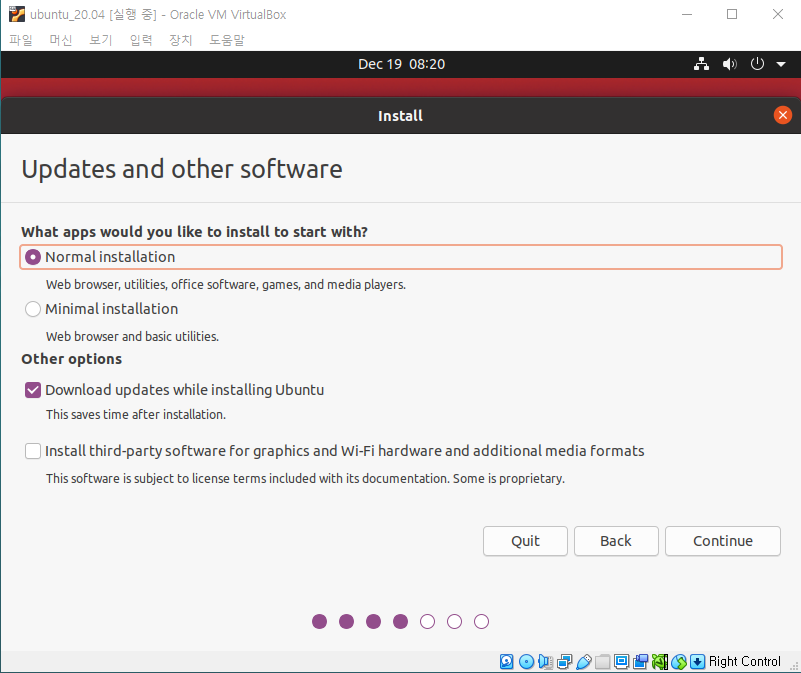Click the VirtualBox app icon in title bar
This screenshot has height=673, width=801.
pyautogui.click(x=16, y=14)
